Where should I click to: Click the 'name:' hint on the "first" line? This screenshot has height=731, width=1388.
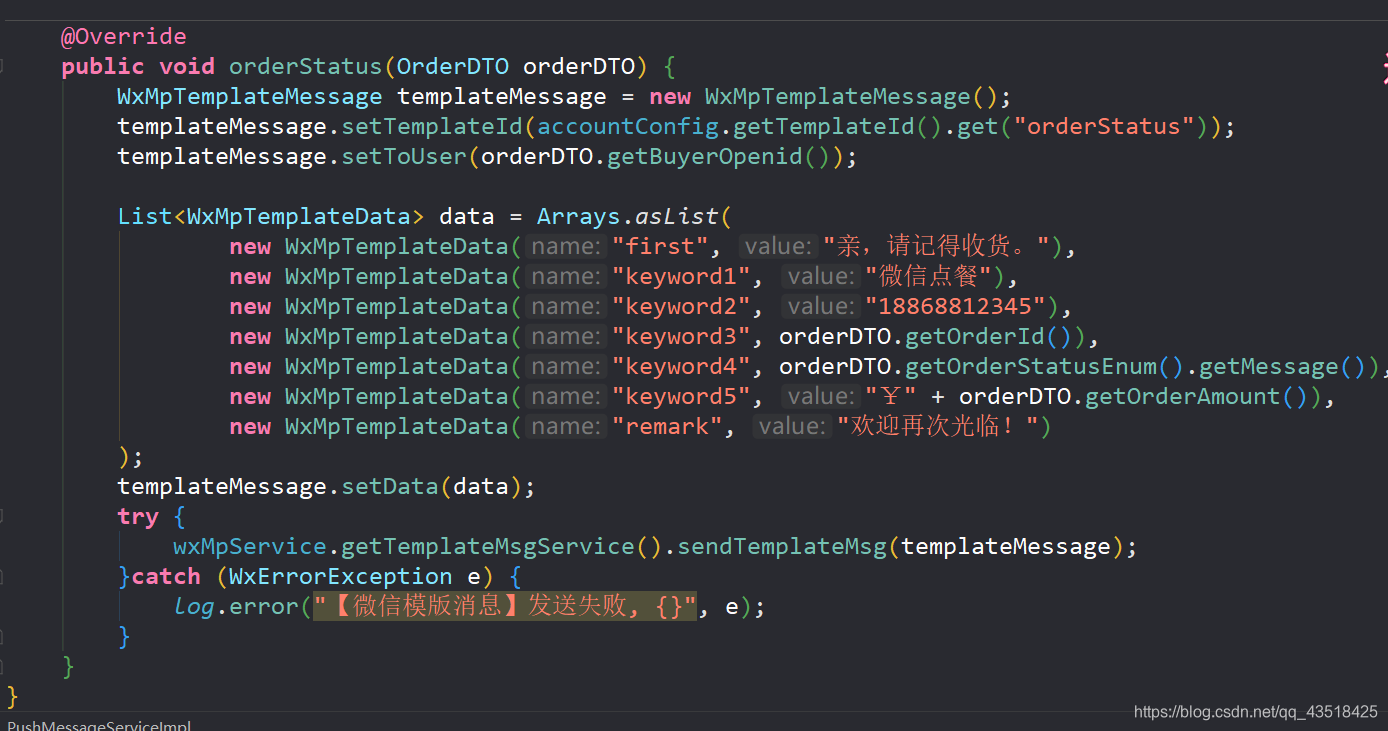coord(567,247)
